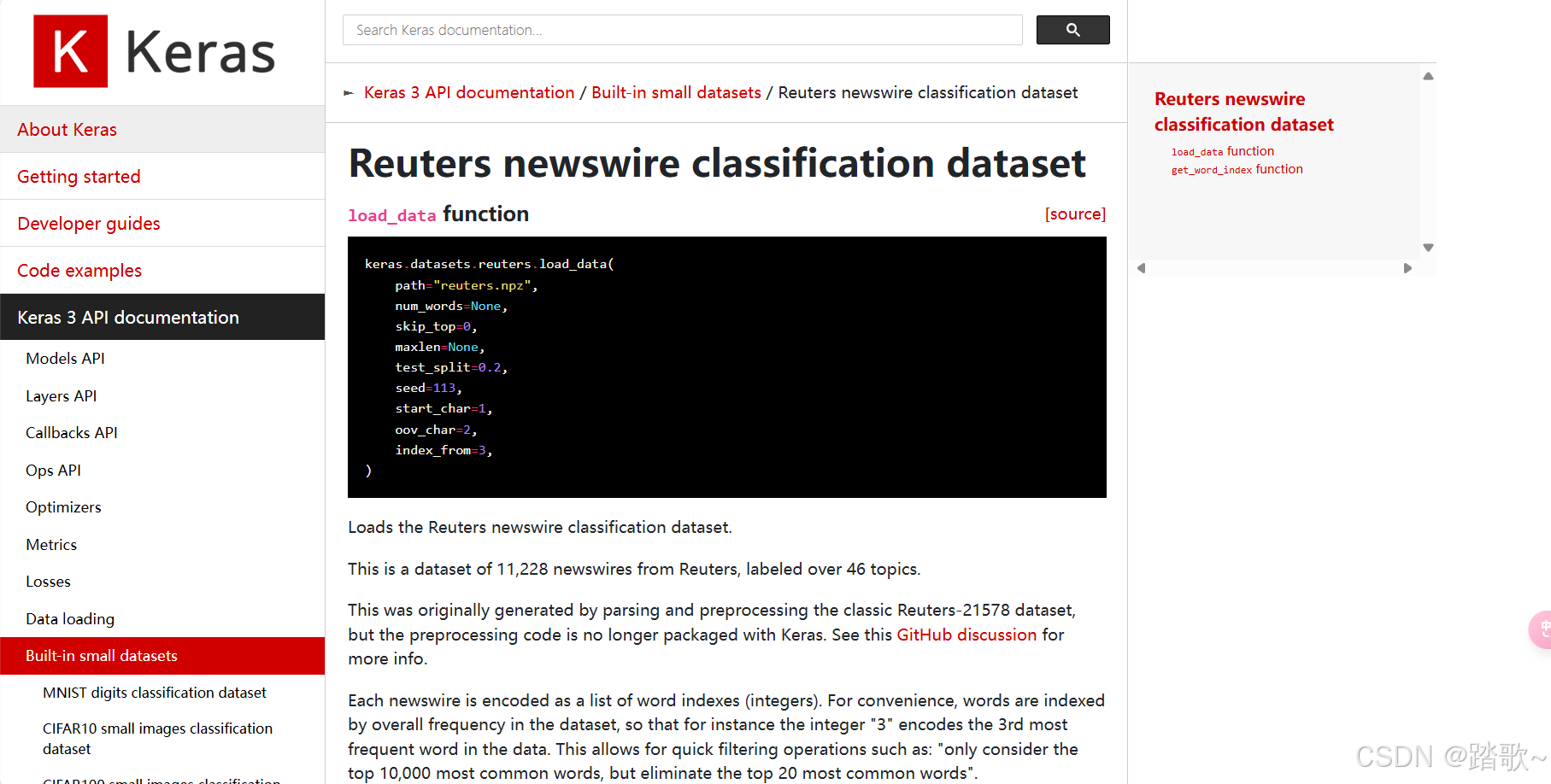Open the CIFAR10 small images classification dataset page
The image size is (1551, 784).
pyautogui.click(x=157, y=739)
